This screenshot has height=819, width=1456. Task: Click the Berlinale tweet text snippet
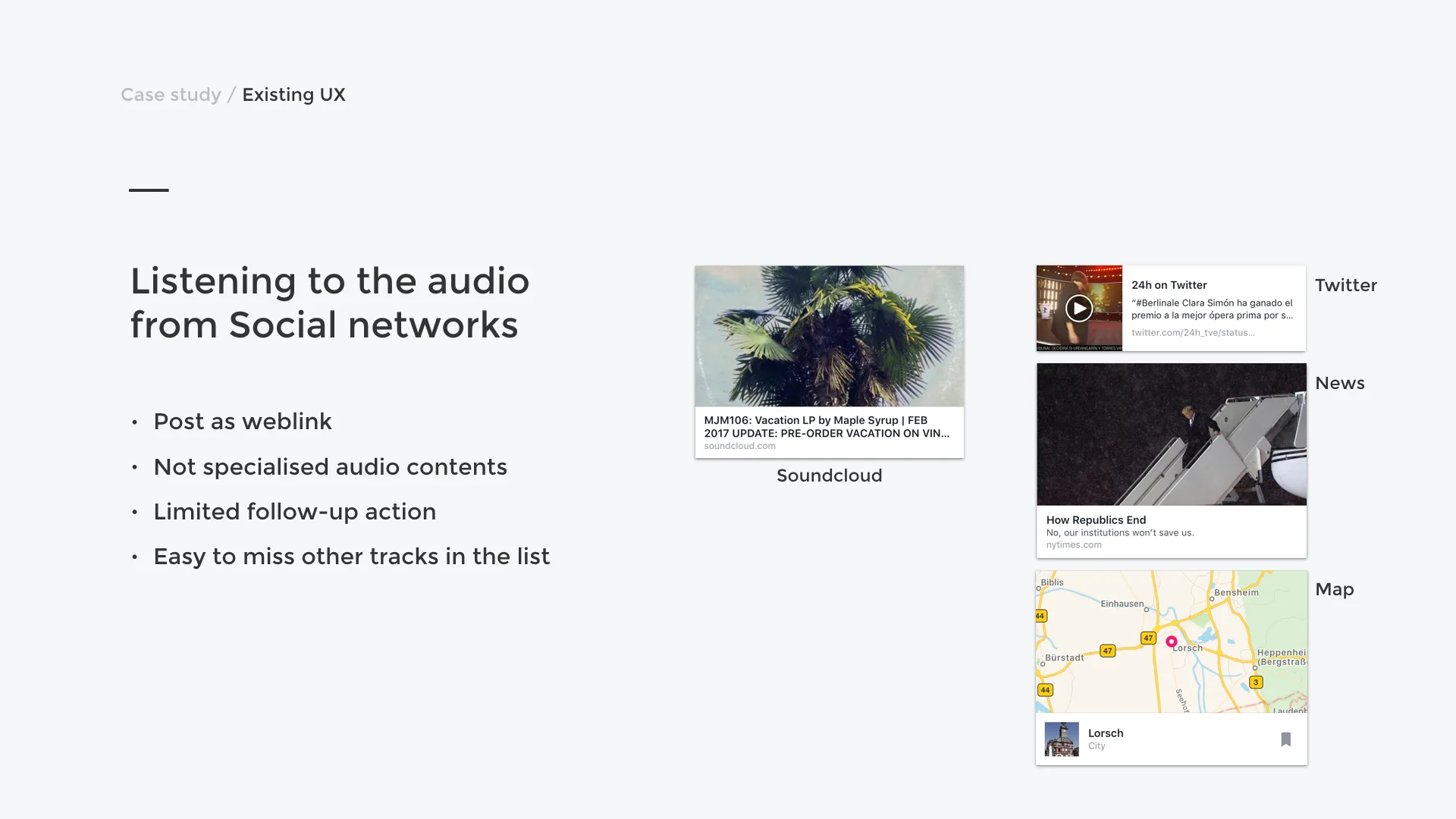(1212, 309)
